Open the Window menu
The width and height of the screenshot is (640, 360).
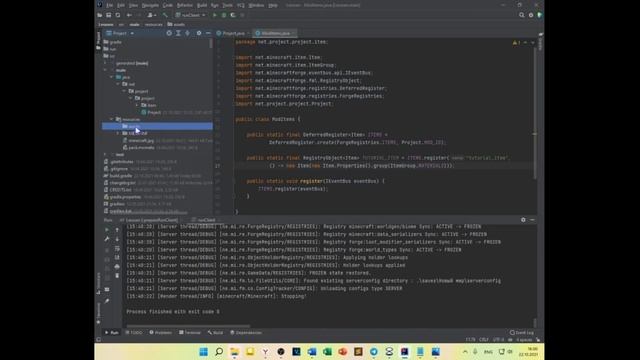pyautogui.click(x=256, y=5)
